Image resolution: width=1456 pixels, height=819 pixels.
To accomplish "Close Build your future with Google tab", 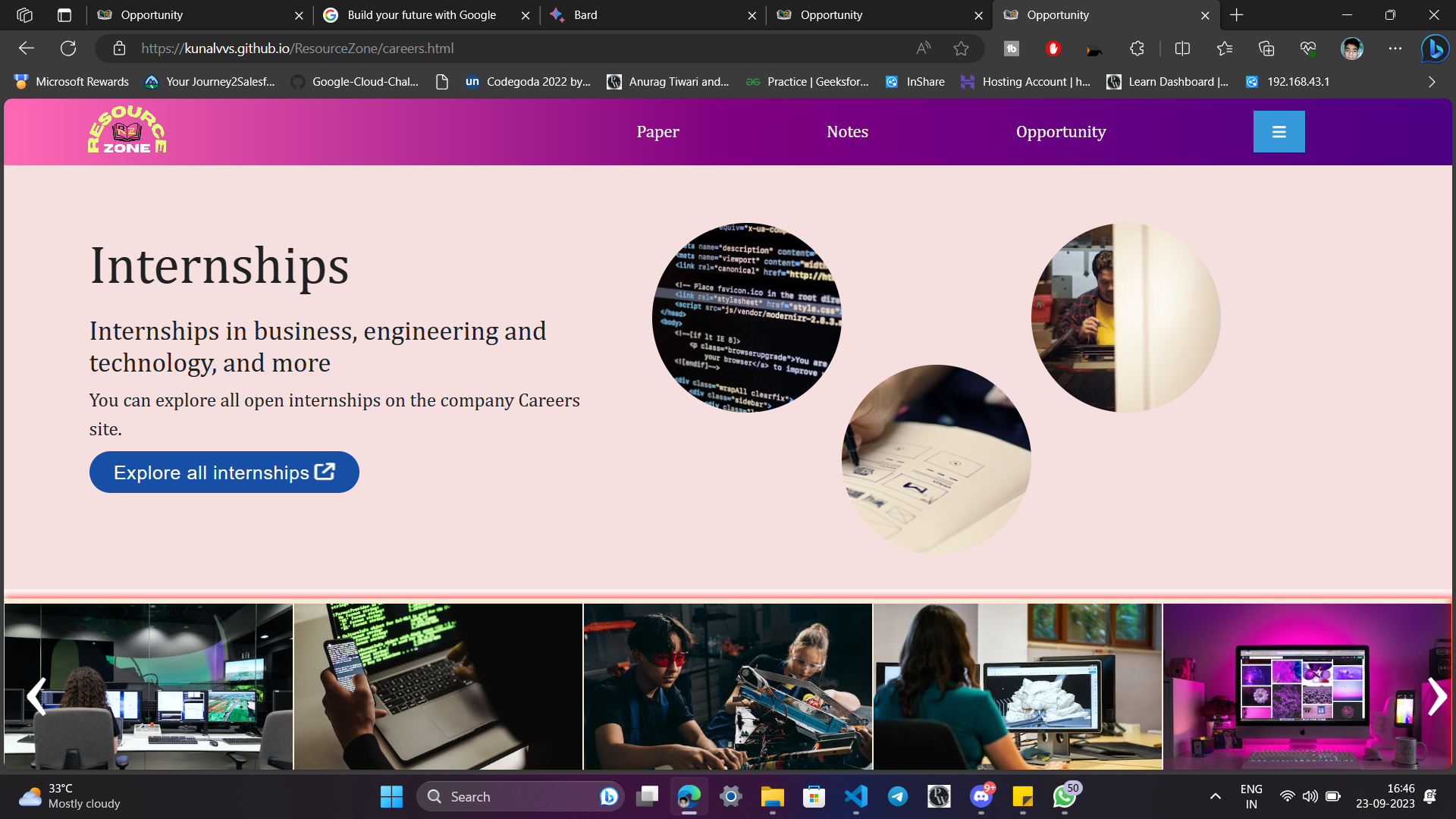I will tap(526, 15).
